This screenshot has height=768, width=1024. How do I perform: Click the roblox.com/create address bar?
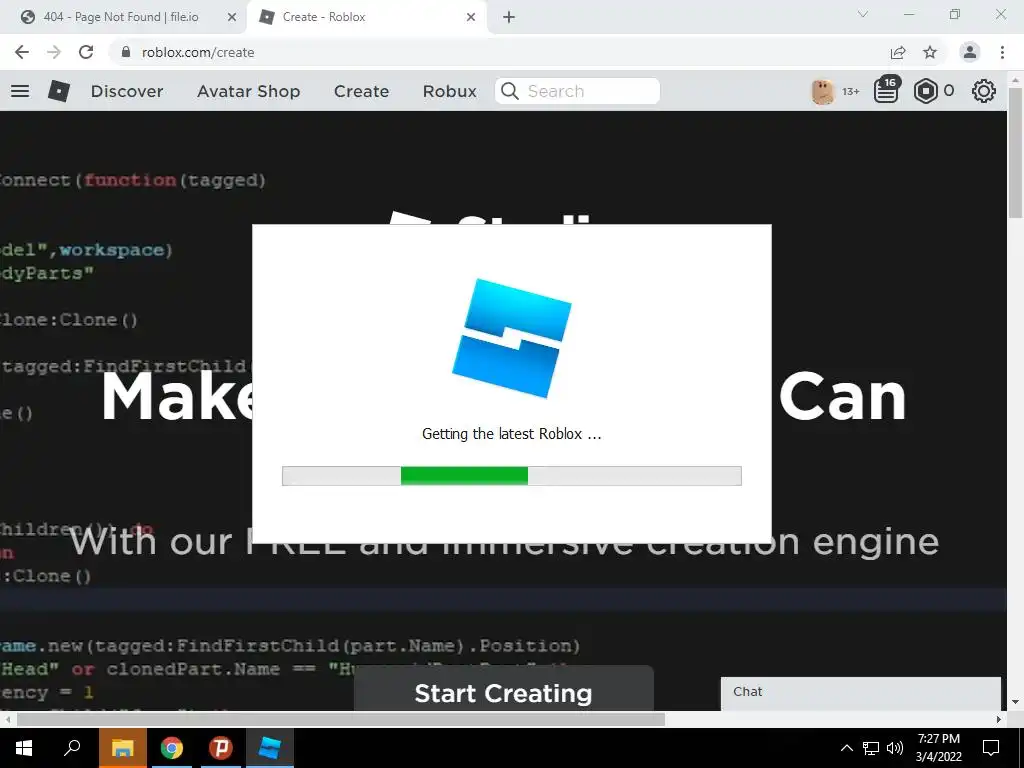[x=198, y=52]
